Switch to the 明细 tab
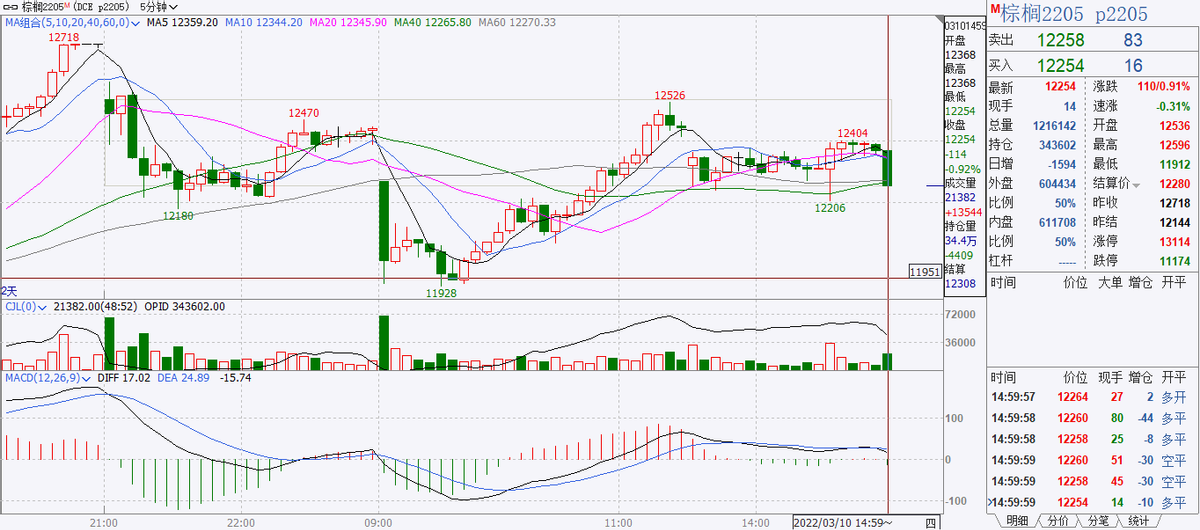The height and width of the screenshot is (530, 1200). [x=1016, y=520]
